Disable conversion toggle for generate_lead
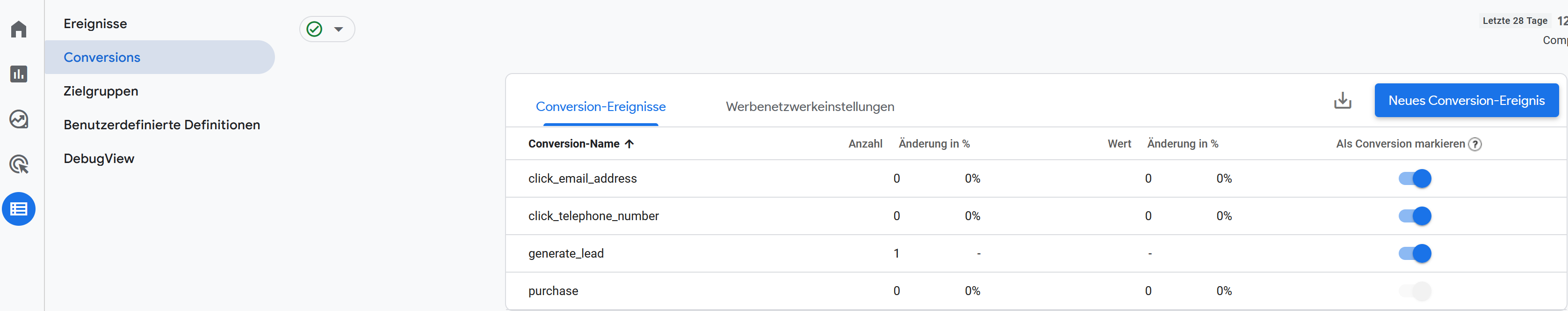This screenshot has height=311, width=1568. pos(1415,253)
